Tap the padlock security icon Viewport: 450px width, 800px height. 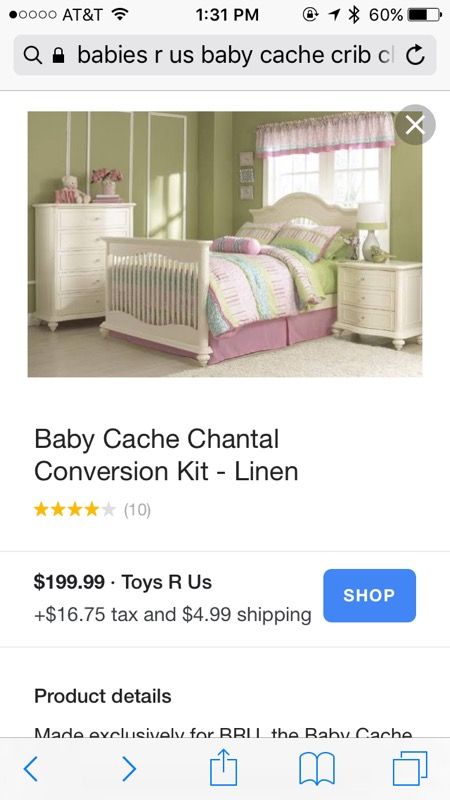[59, 56]
